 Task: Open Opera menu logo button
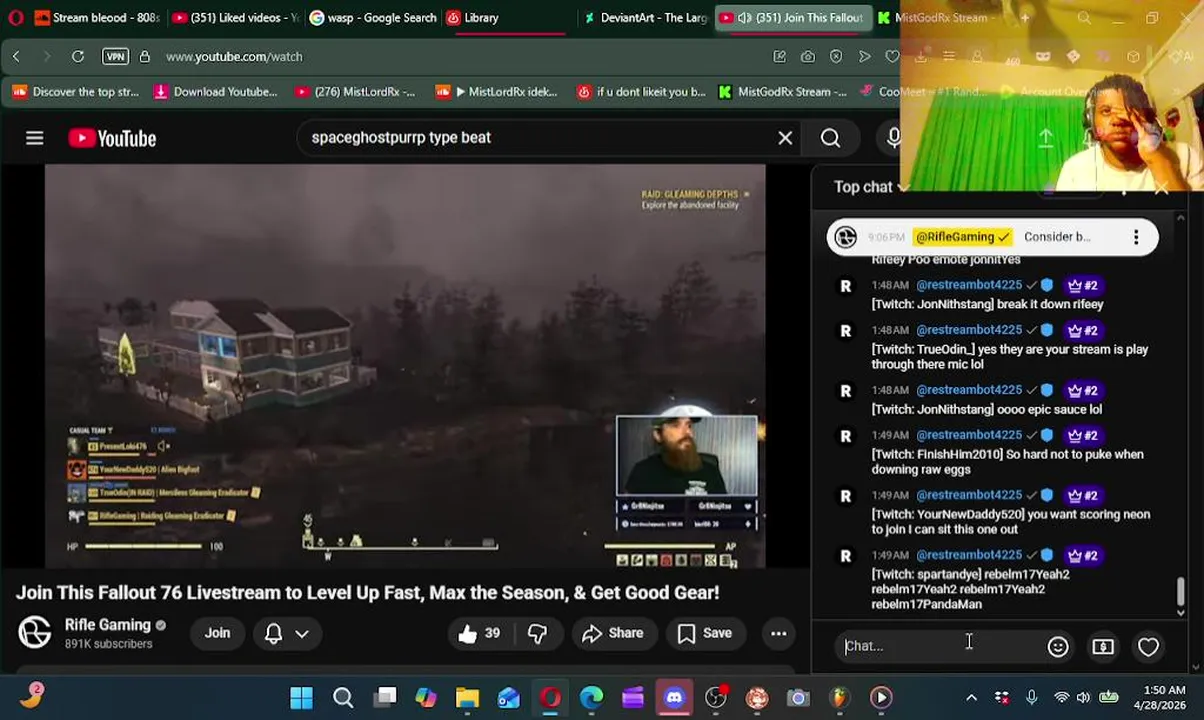pyautogui.click(x=15, y=18)
